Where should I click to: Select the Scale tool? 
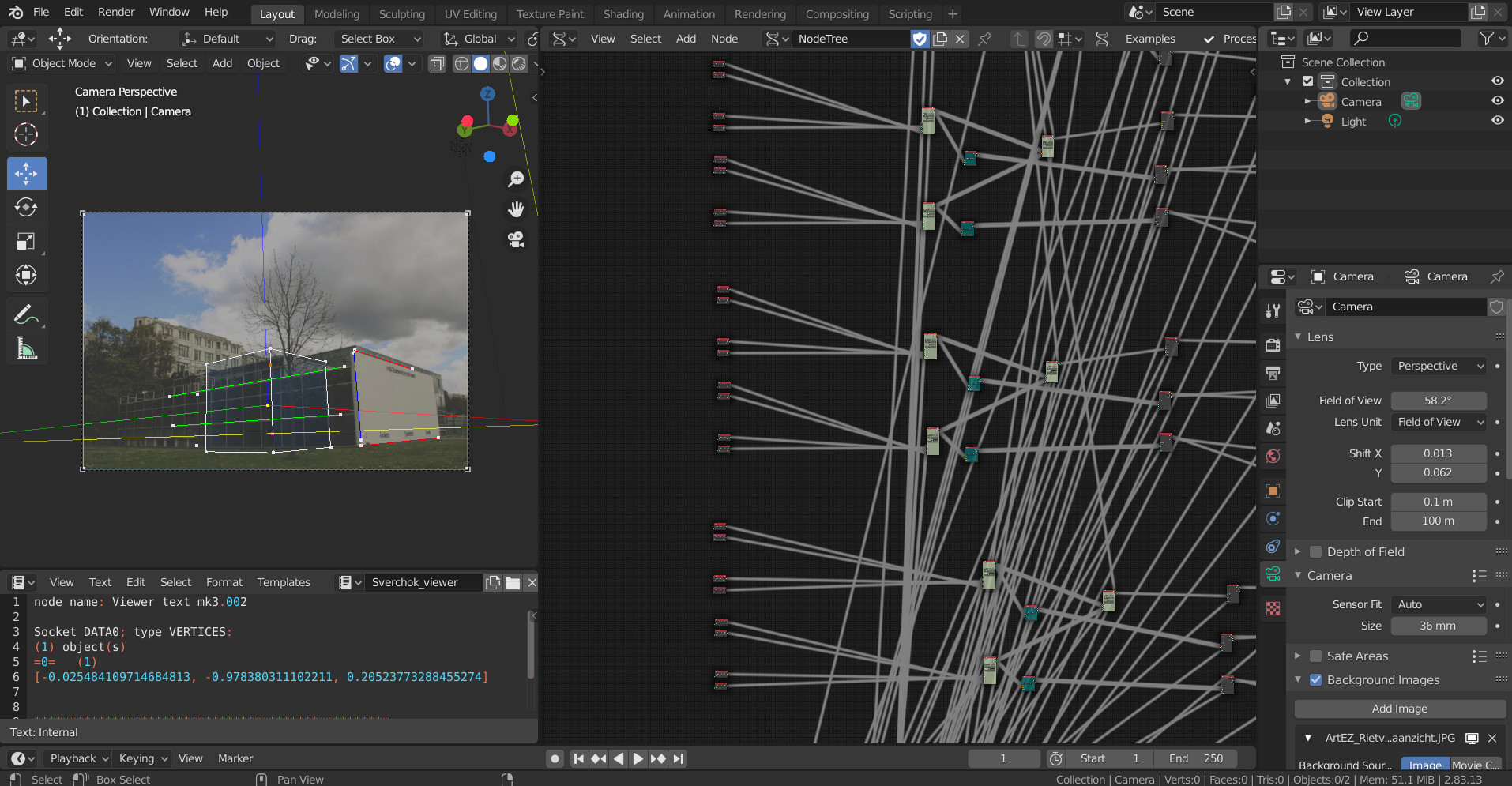click(x=27, y=242)
